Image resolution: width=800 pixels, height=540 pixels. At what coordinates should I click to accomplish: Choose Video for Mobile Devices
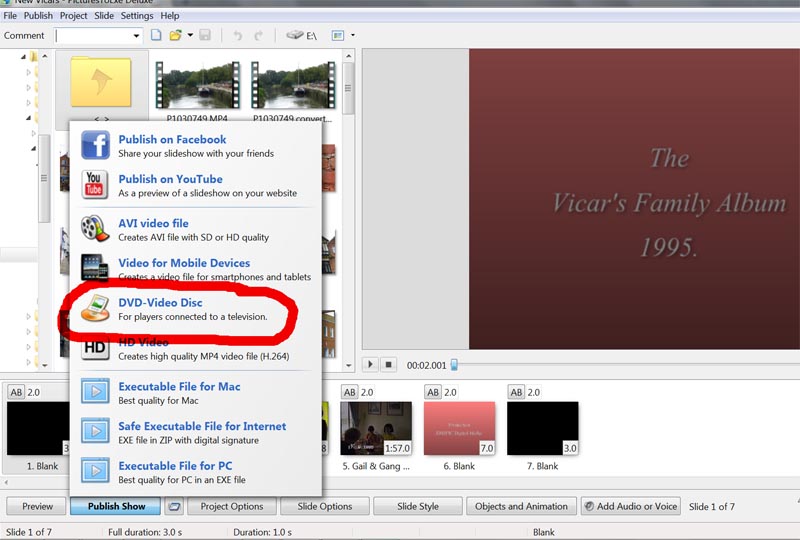[184, 263]
